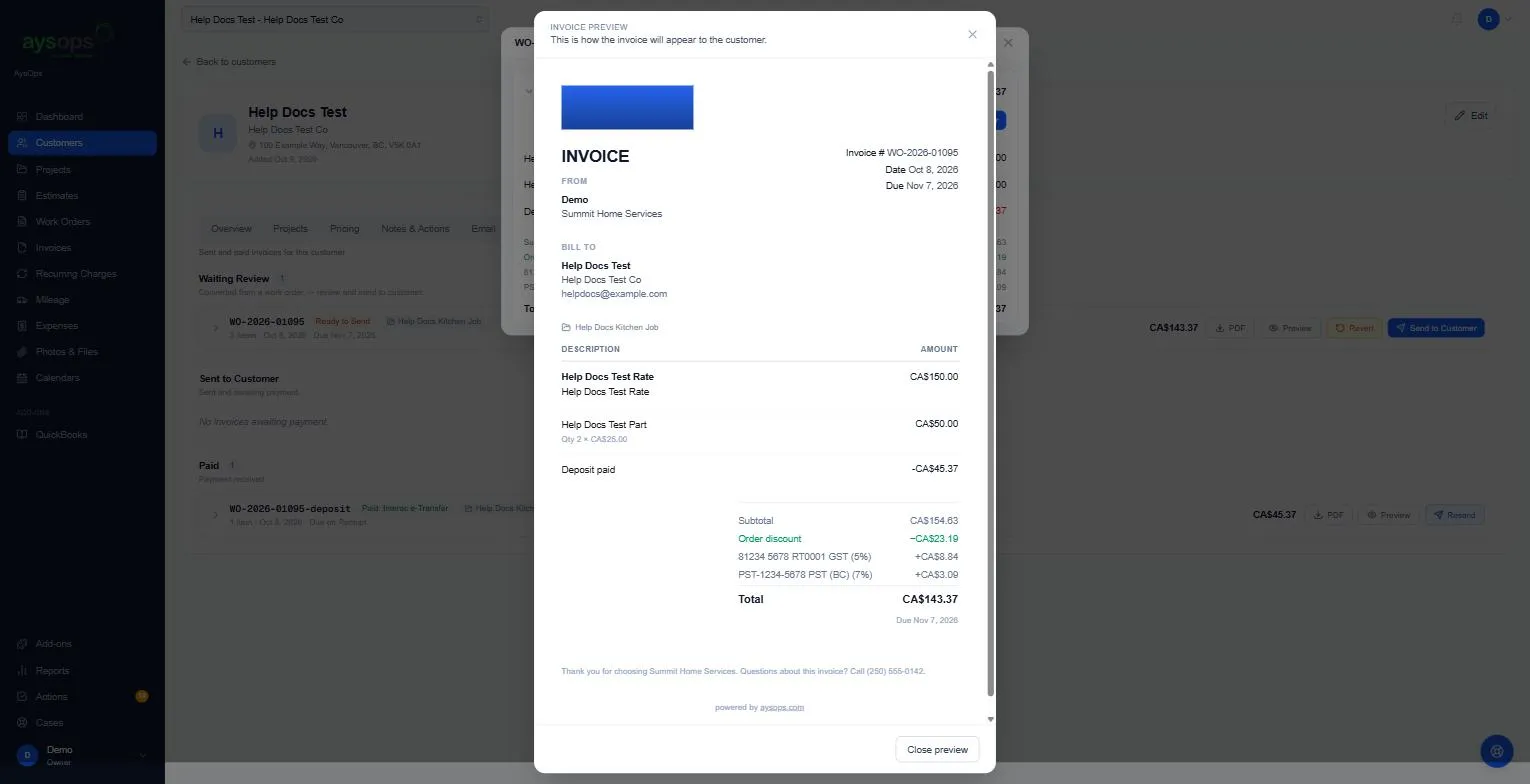Expand the Demo Owner account menu
This screenshot has width=1530, height=784.
point(82,755)
